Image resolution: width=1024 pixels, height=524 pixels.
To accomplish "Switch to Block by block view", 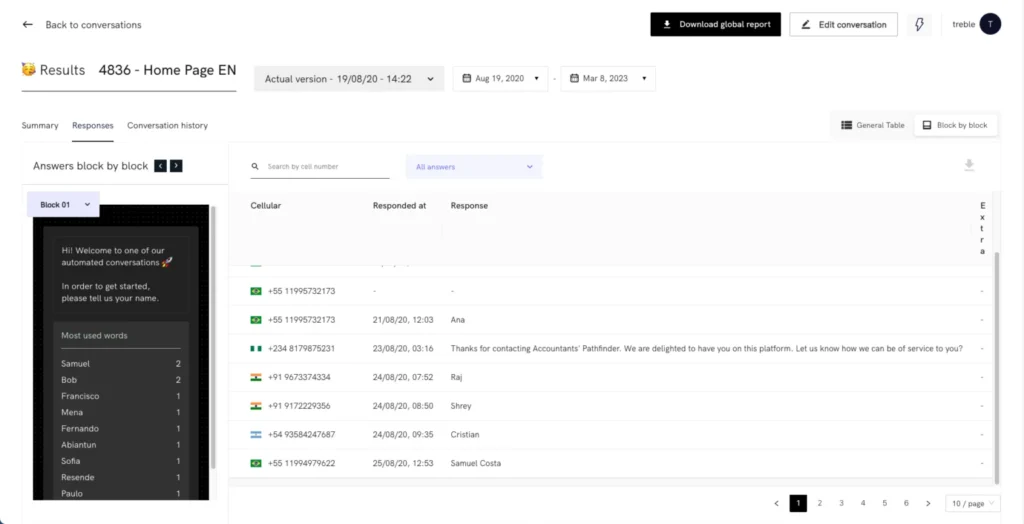I will (x=954, y=125).
